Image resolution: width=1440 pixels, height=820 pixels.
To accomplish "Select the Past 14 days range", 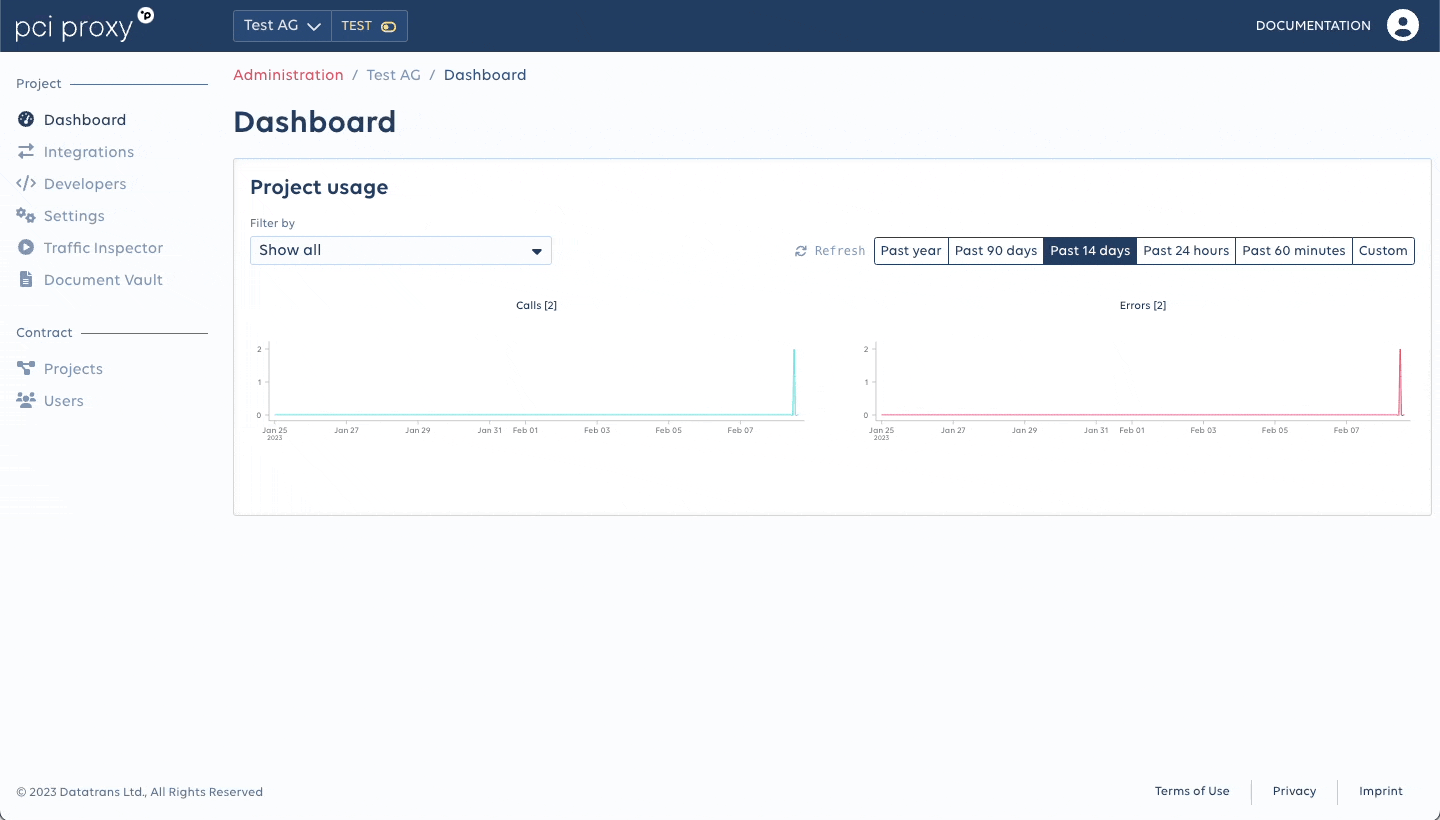I will 1090,251.
